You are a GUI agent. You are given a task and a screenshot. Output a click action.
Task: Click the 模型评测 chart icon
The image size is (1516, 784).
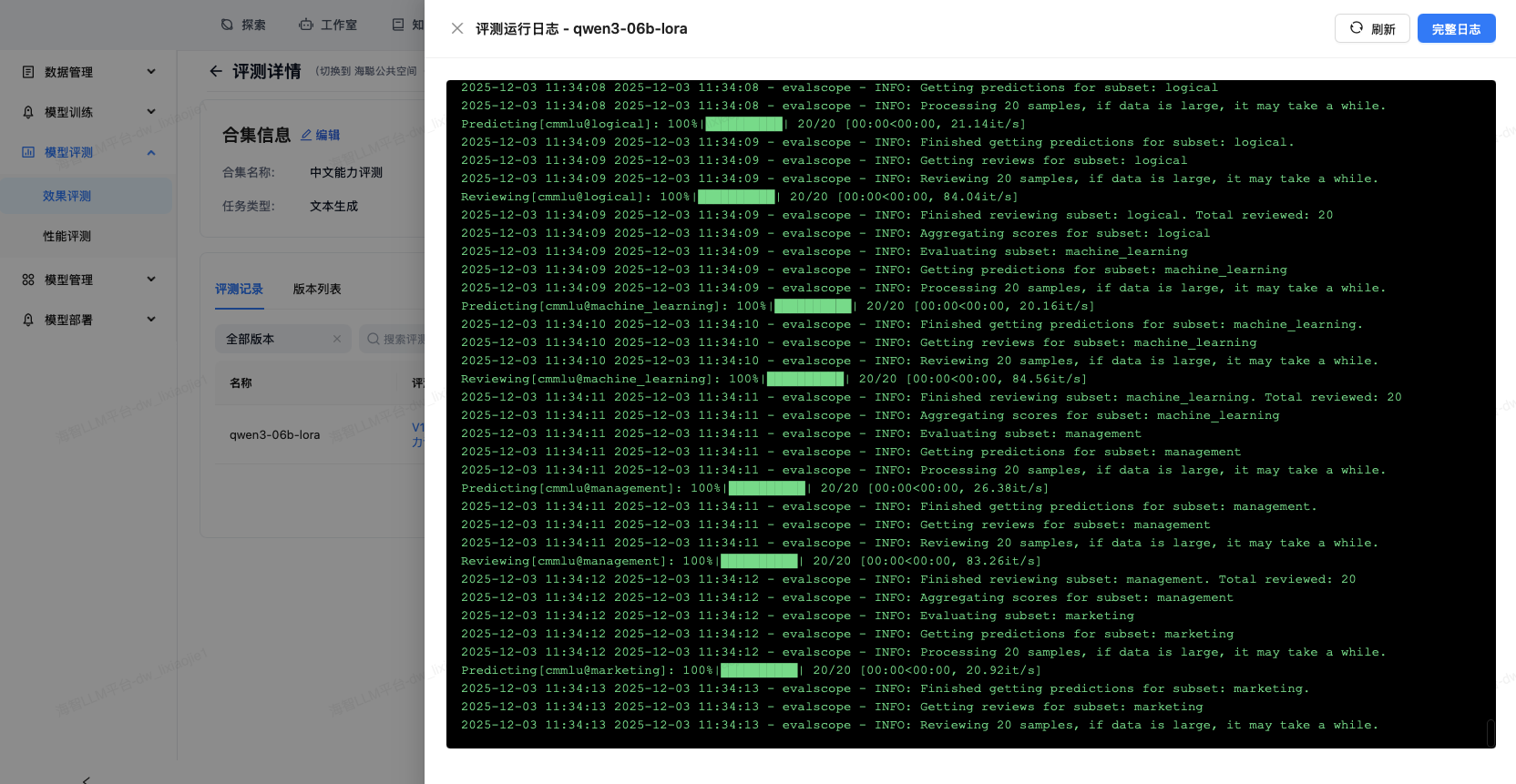pos(28,152)
